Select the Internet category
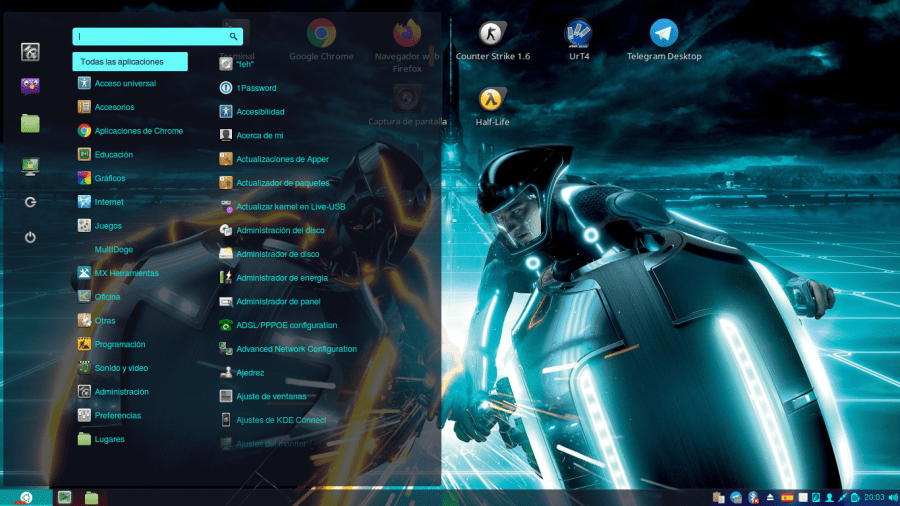The height and width of the screenshot is (506, 900). click(x=109, y=202)
